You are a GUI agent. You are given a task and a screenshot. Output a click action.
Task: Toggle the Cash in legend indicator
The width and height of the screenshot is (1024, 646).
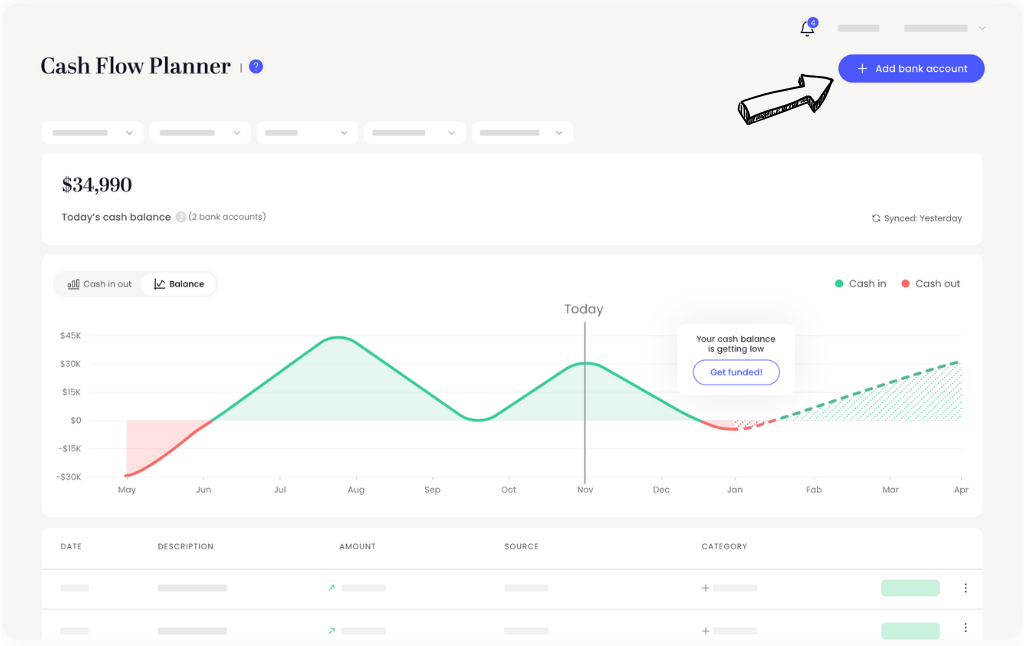pyautogui.click(x=837, y=283)
